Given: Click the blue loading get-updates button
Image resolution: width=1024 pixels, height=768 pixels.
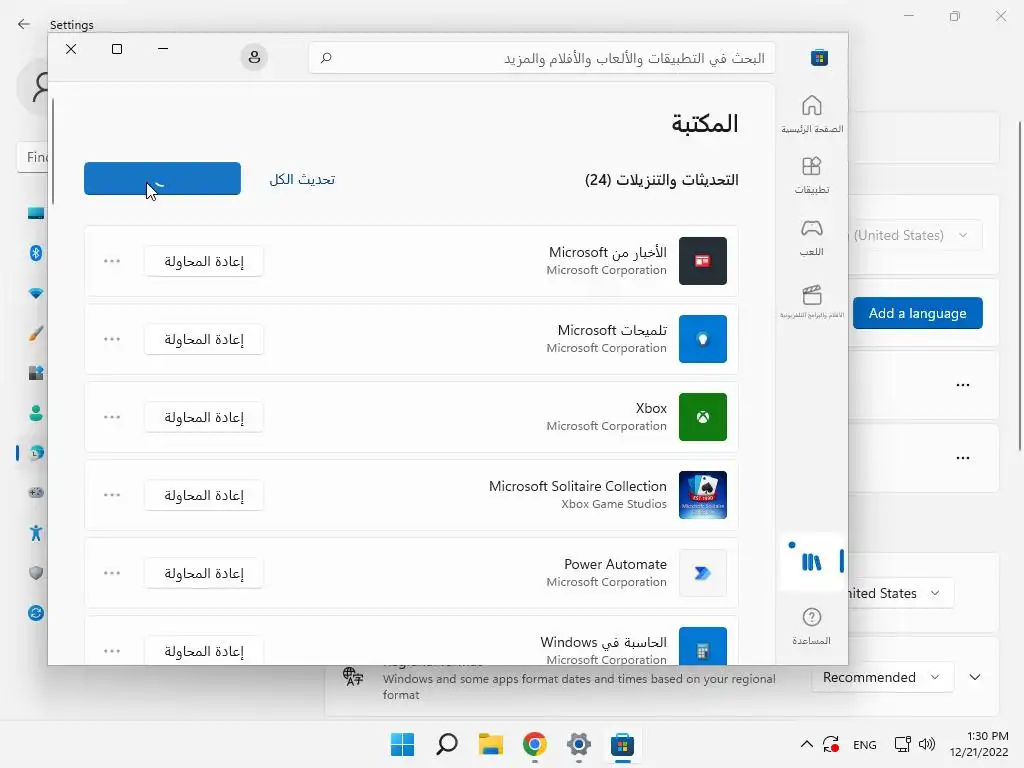Looking at the screenshot, I should pyautogui.click(x=162, y=178).
